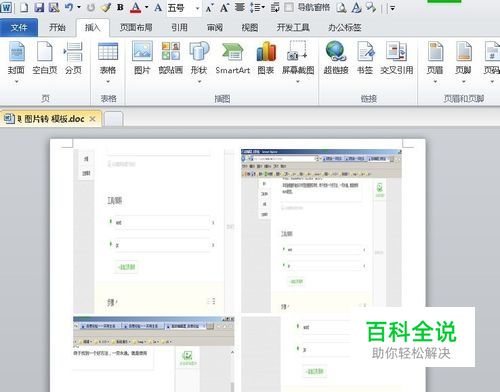Open the font size 五号 combo box
500x392 pixels.
tap(184, 8)
